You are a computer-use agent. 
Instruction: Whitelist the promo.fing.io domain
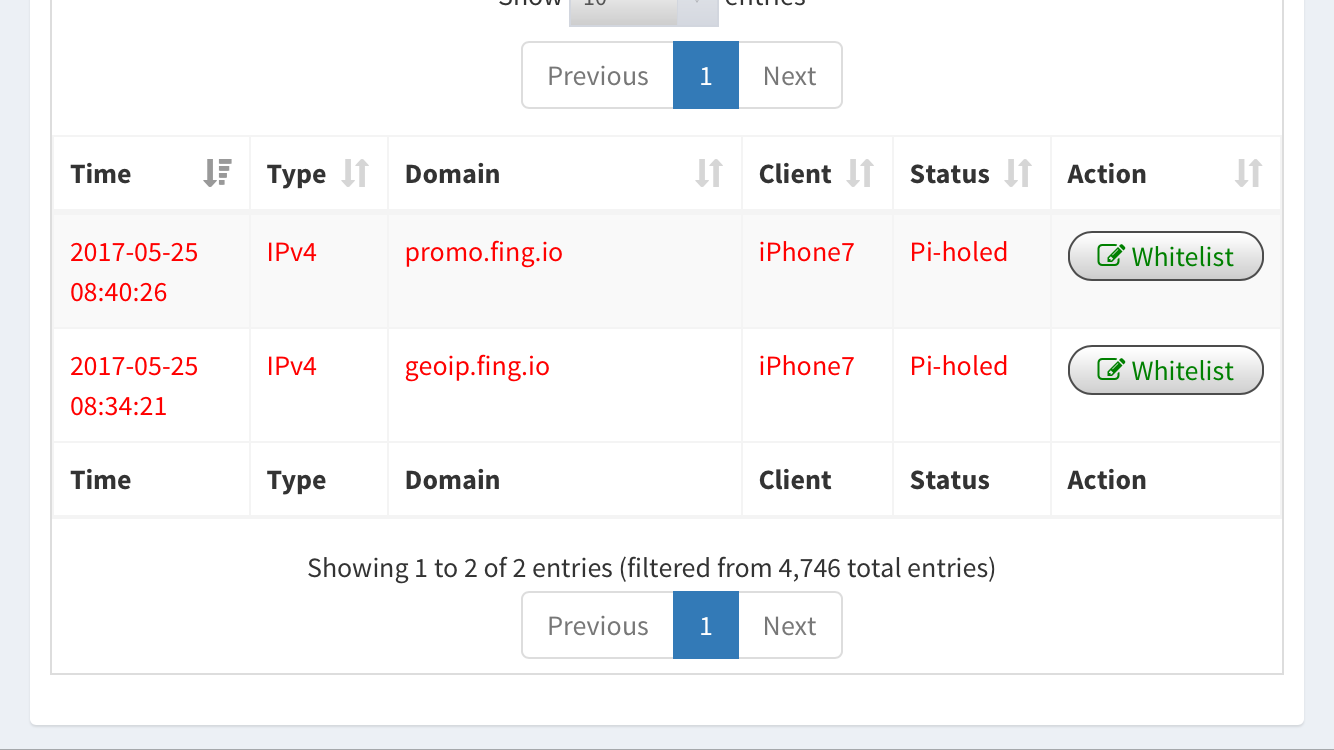click(x=1166, y=257)
